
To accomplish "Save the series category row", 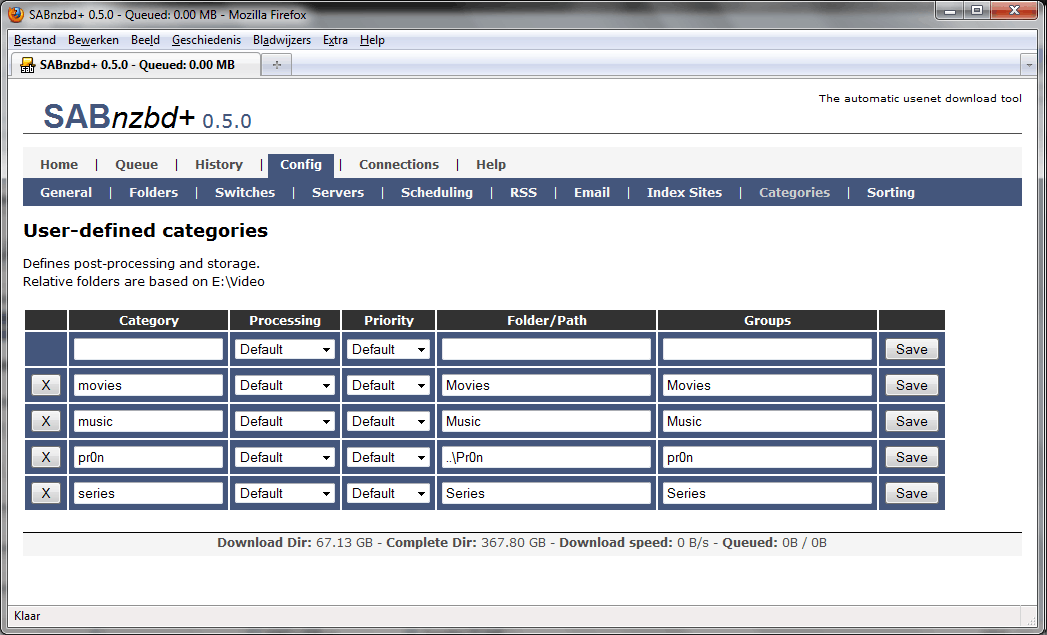I will (911, 493).
